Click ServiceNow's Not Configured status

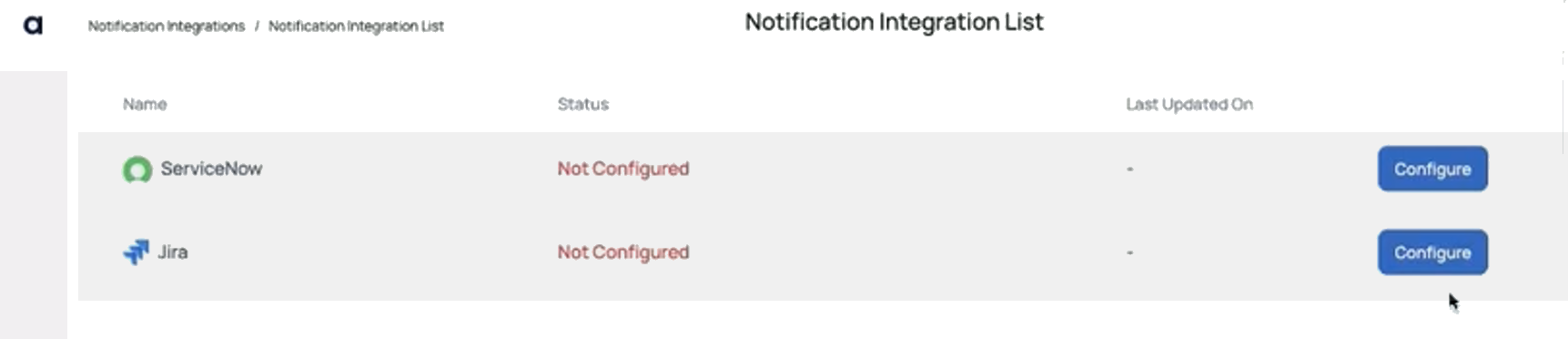[623, 169]
